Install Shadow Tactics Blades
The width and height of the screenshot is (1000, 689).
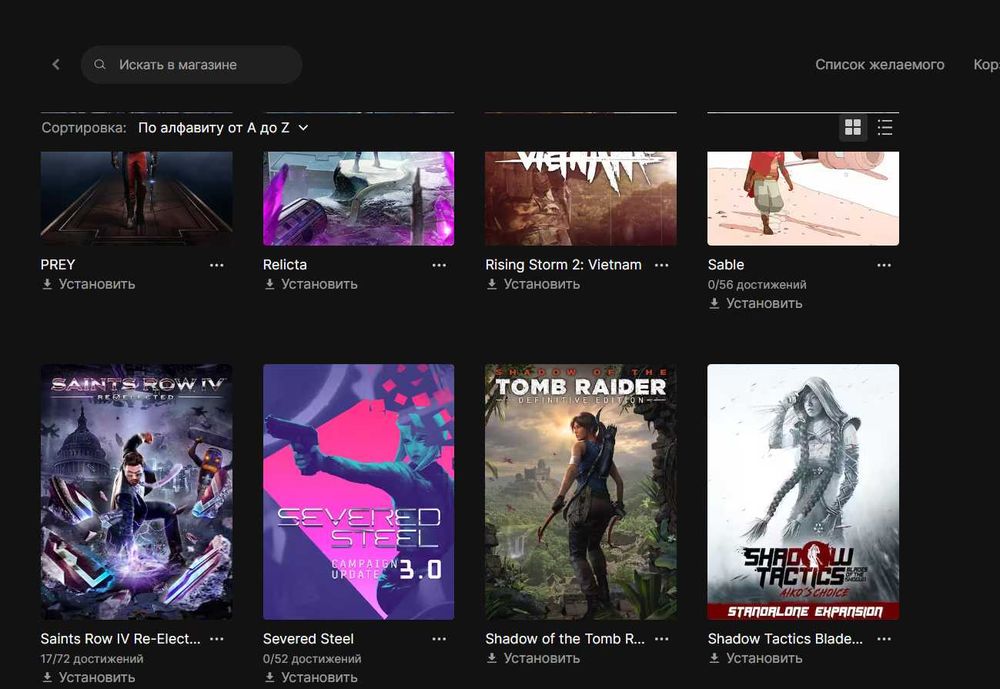pyautogui.click(x=756, y=658)
